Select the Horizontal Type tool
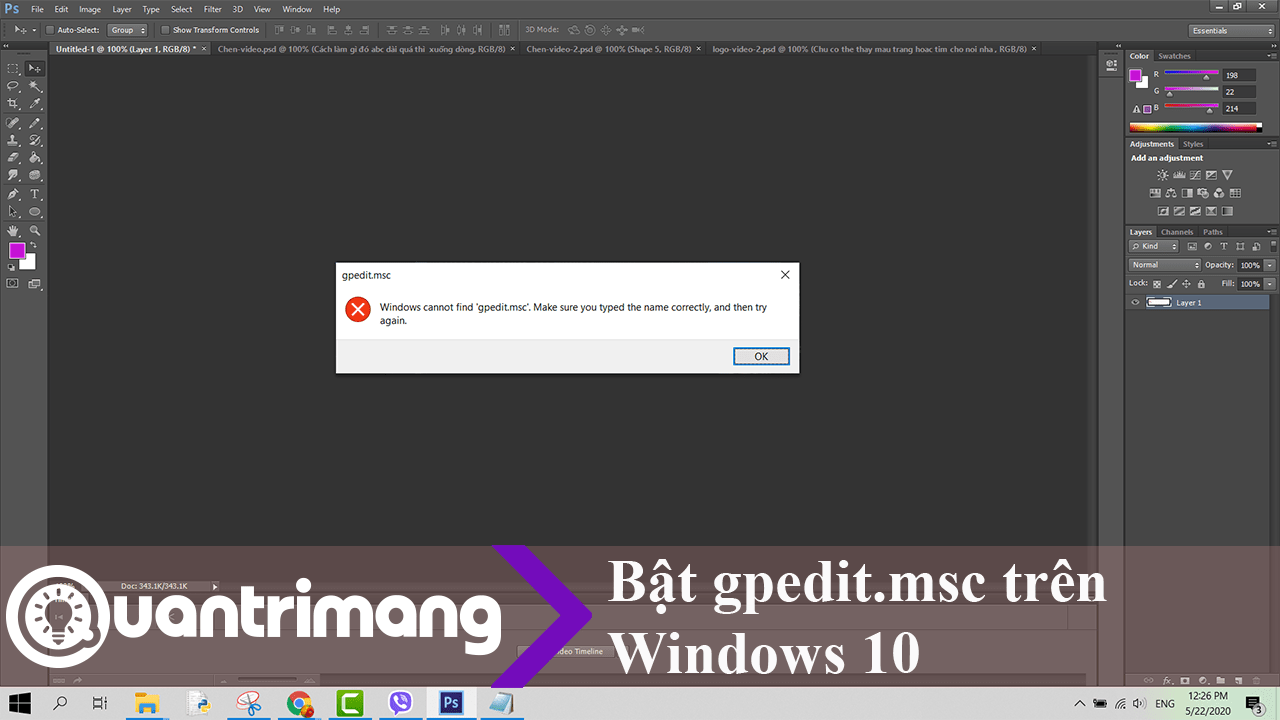The height and width of the screenshot is (720, 1280). click(35, 194)
